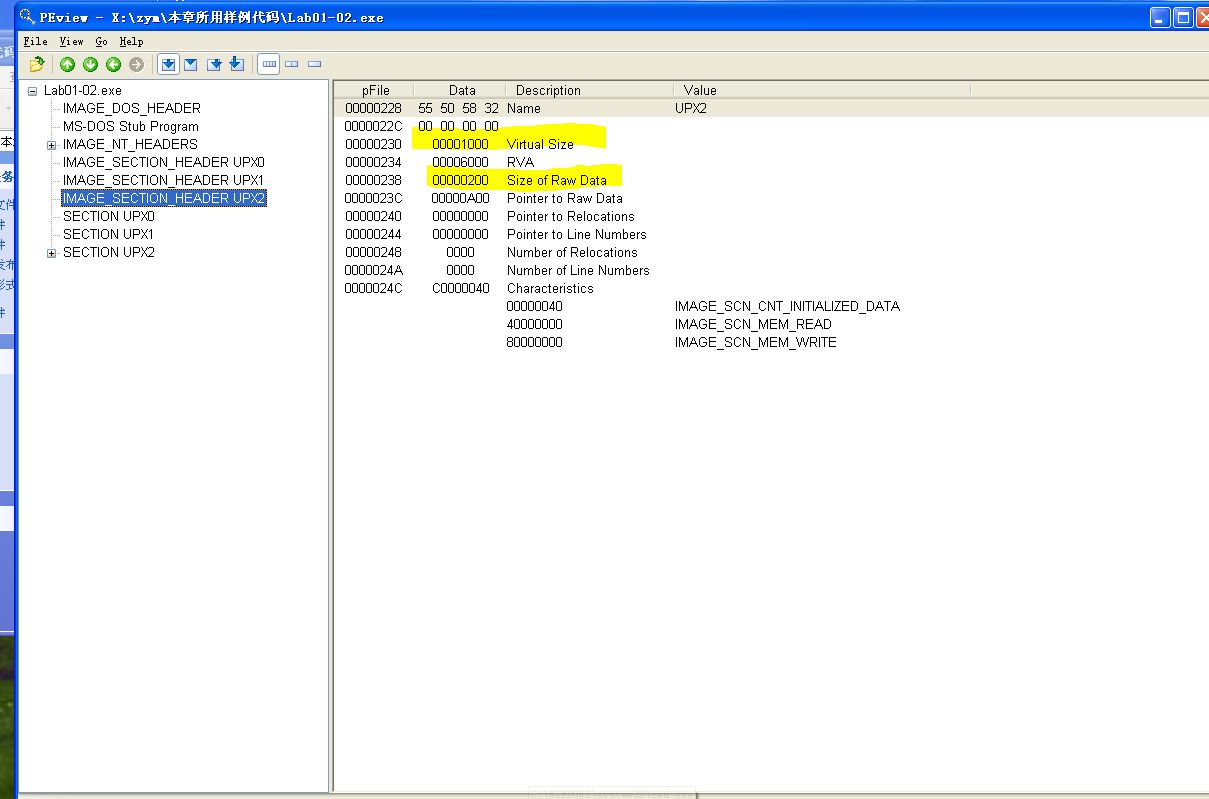Image resolution: width=1209 pixels, height=799 pixels.
Task: Select SECTION UPX0 in the tree
Action: 108,216
